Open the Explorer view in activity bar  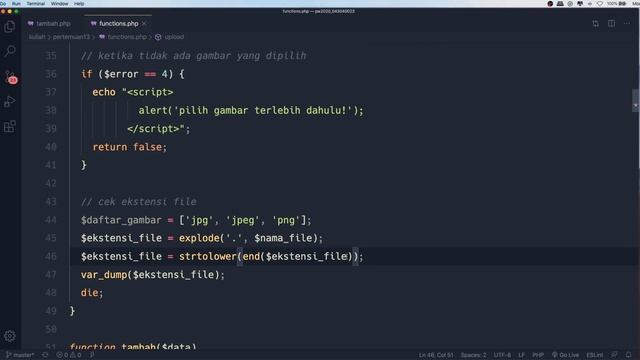pyautogui.click(x=10, y=27)
